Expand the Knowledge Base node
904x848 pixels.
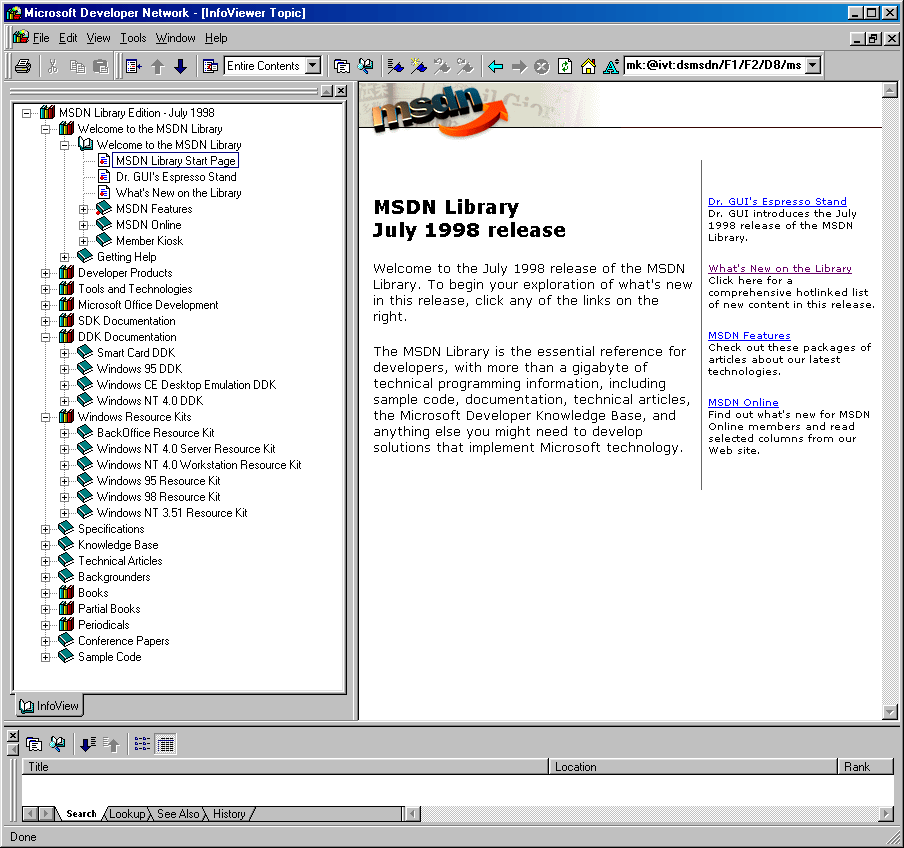[x=46, y=545]
